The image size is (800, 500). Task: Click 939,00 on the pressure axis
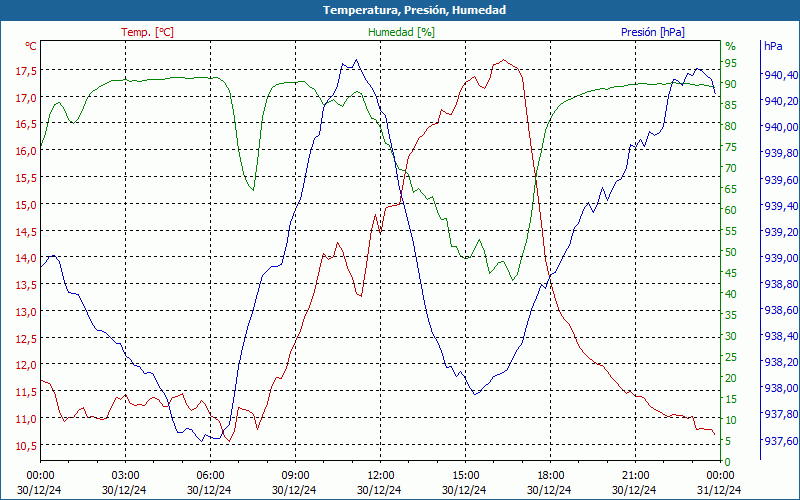point(781,258)
